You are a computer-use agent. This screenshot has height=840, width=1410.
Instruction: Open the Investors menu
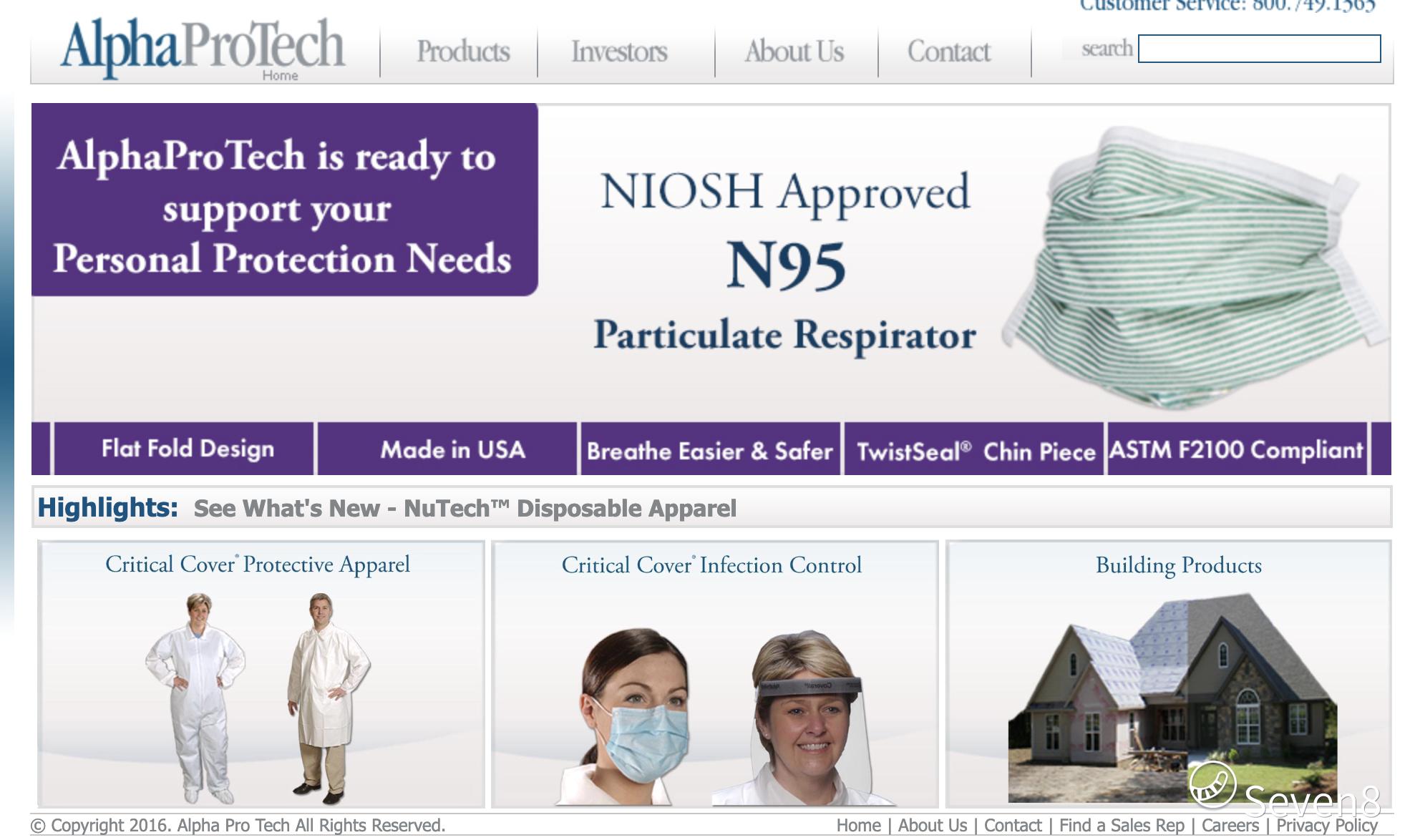tap(619, 52)
